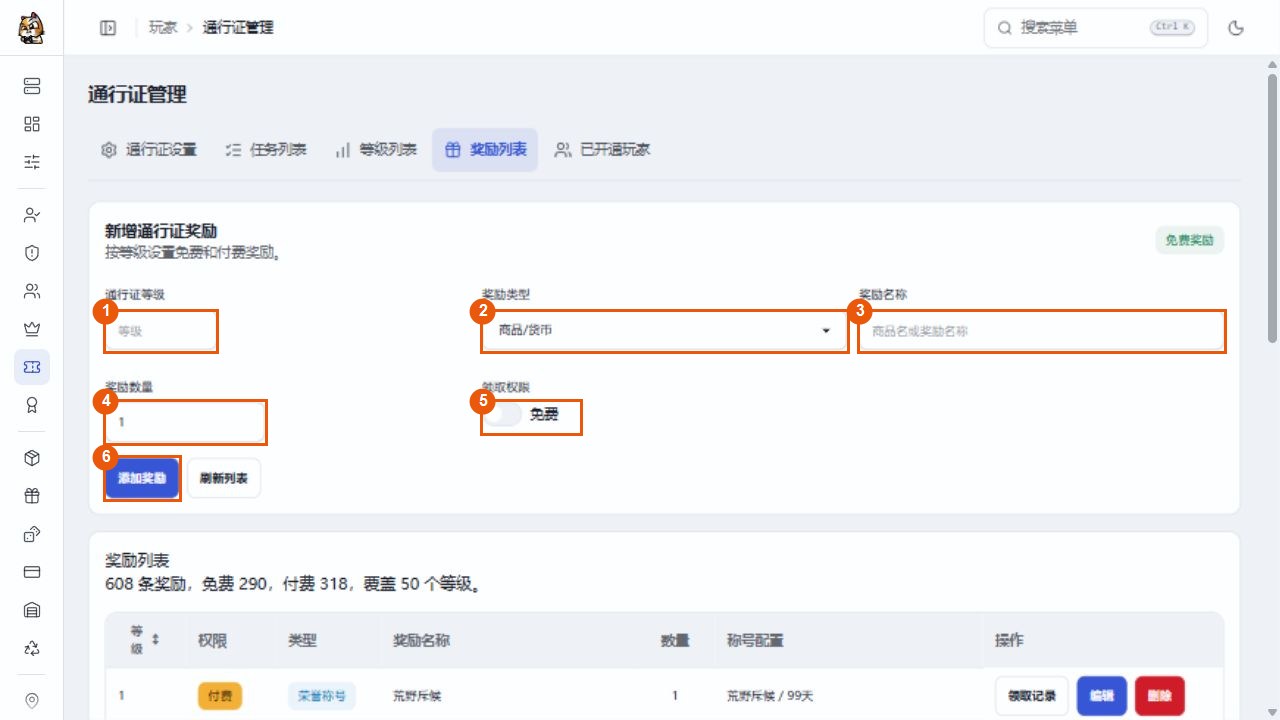Click the warehouse icon in sidebar

tap(32, 610)
